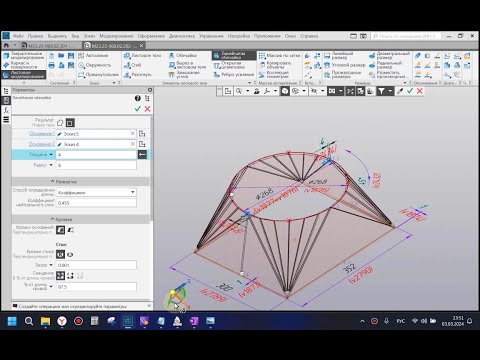Open the Правка menu
The height and width of the screenshot is (360, 480).
(x=35, y=36)
